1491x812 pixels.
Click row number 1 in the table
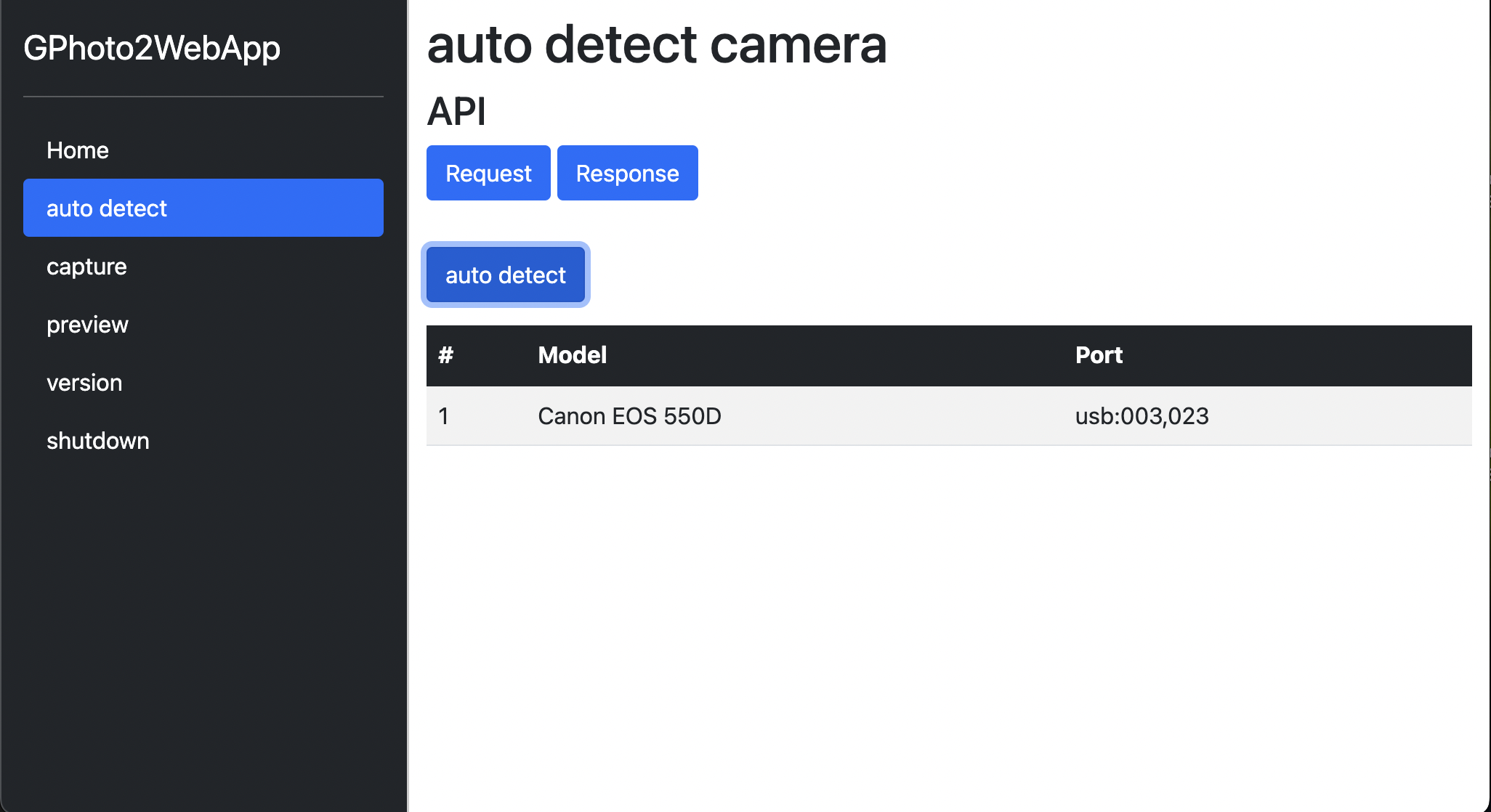[476, 416]
